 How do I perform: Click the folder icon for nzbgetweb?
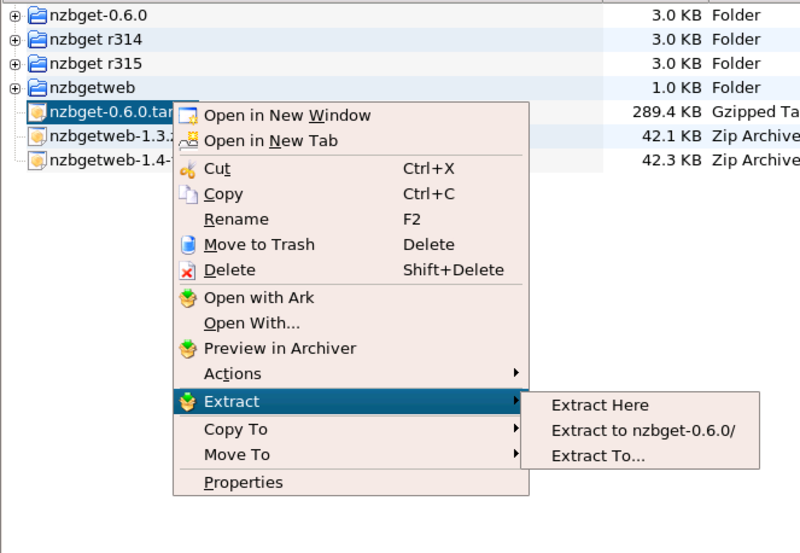pos(37,88)
